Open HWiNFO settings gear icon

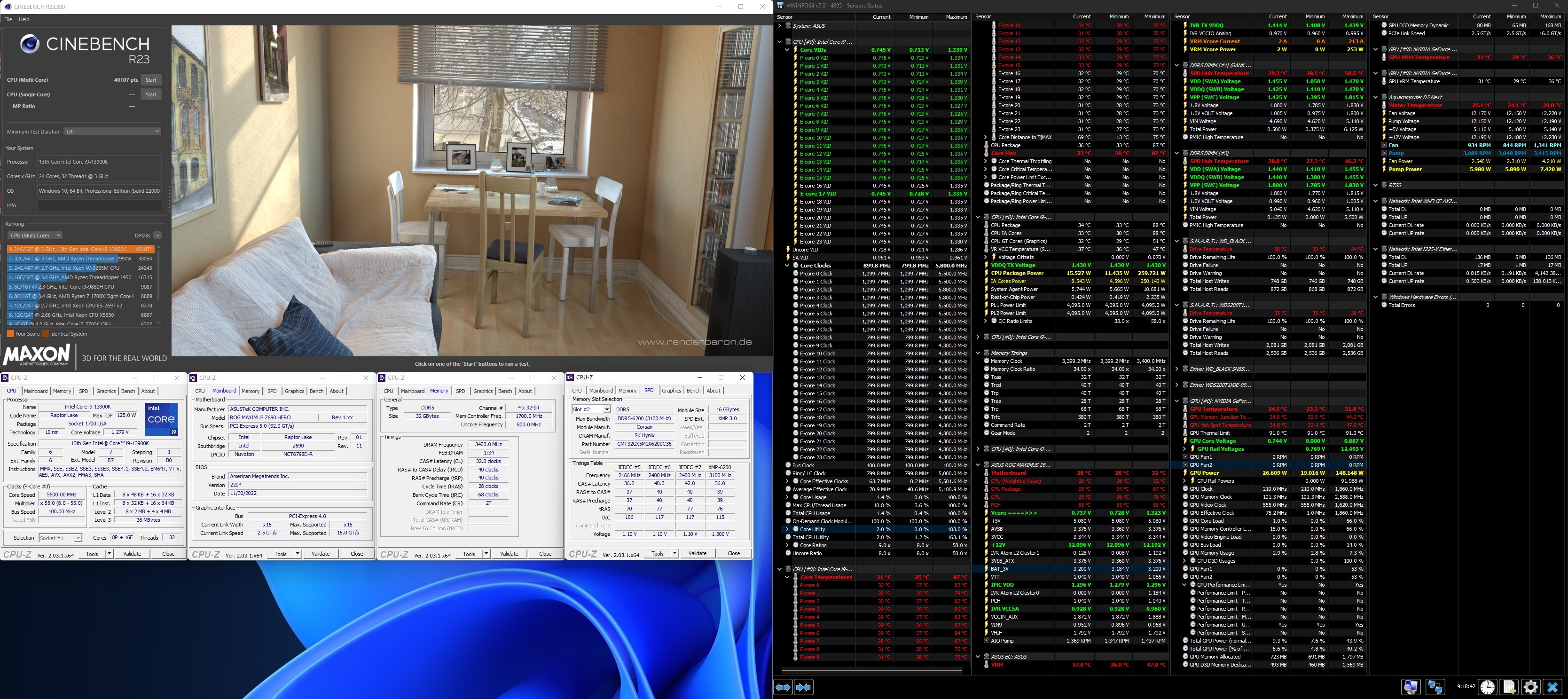click(1531, 687)
